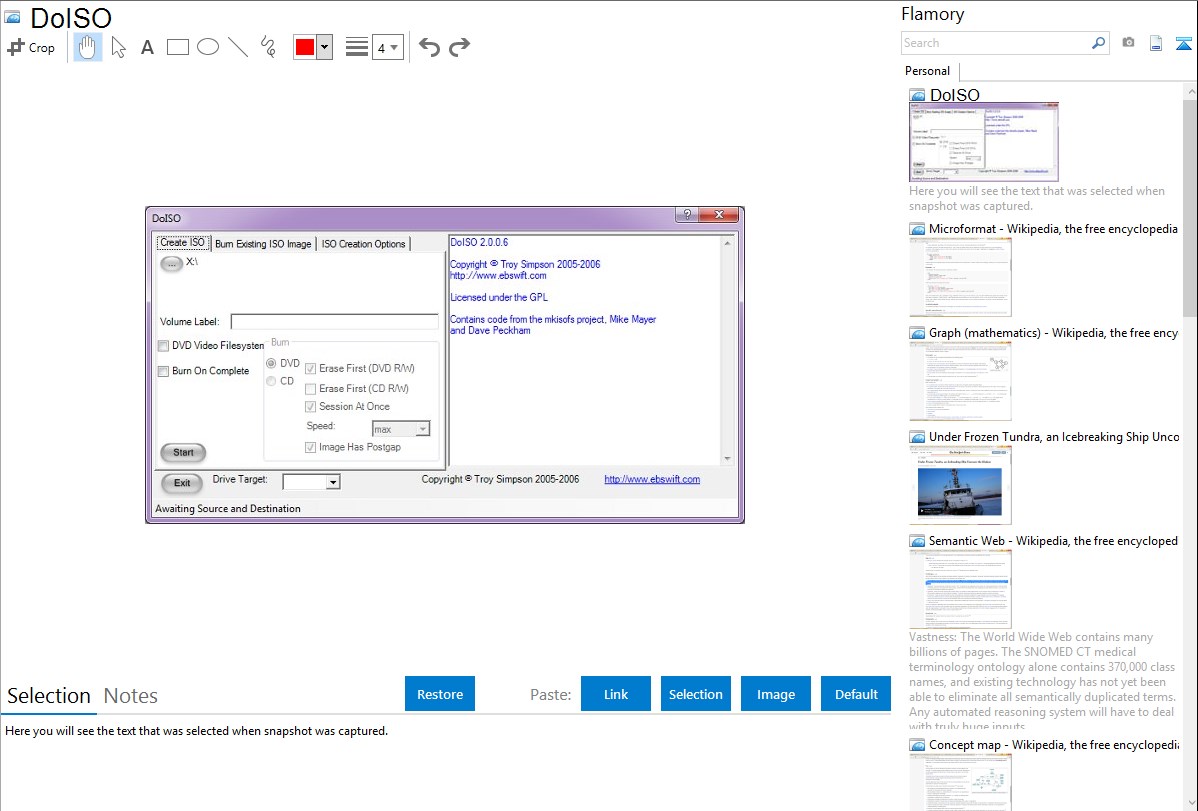Screen dimensions: 1198x811
Task: Click the DoISO title app icon
Action: (12, 18)
